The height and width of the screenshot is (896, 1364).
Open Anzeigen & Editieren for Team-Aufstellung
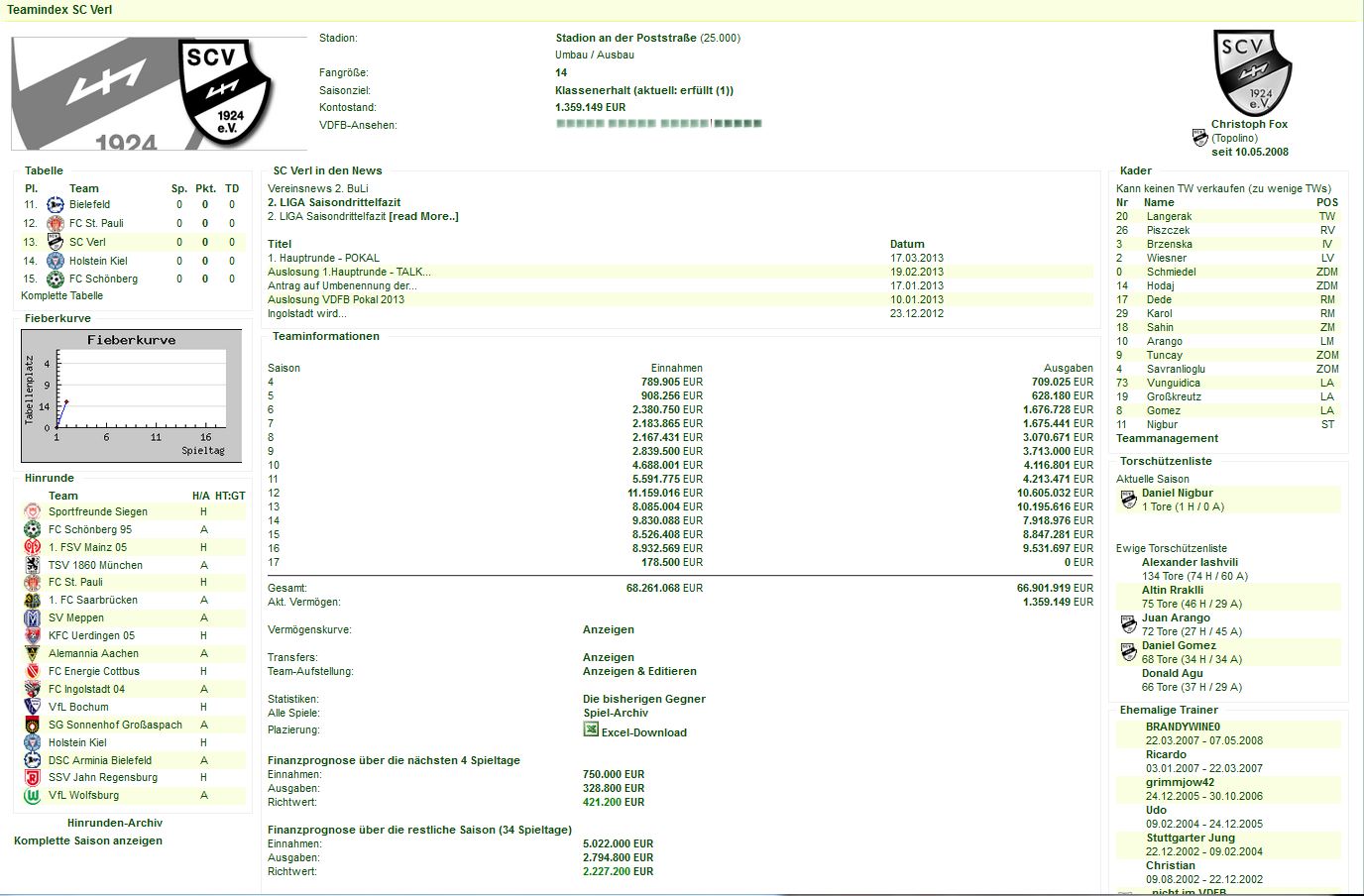(639, 672)
